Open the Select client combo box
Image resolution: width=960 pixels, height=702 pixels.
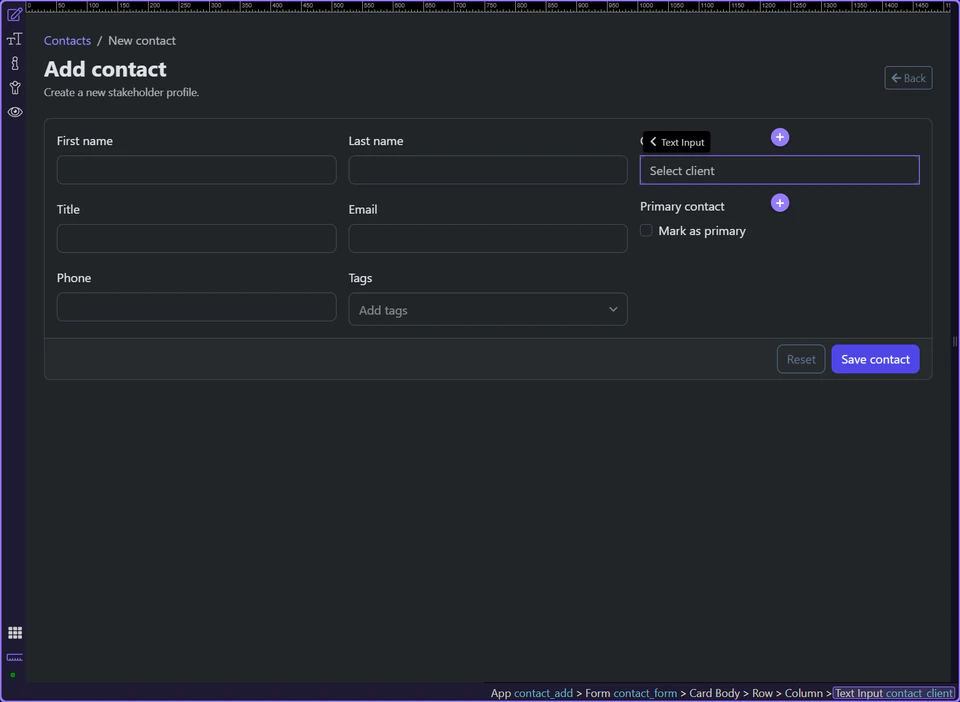(779, 170)
